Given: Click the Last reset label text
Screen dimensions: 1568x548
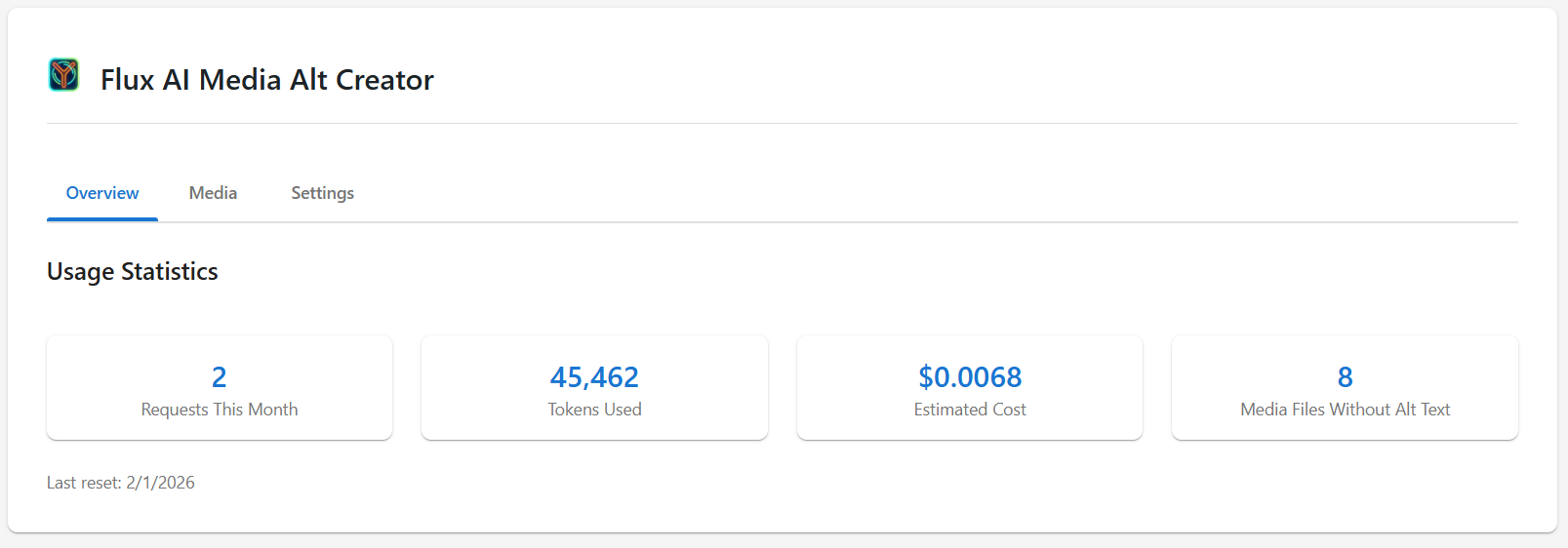Looking at the screenshot, I should coord(85,483).
